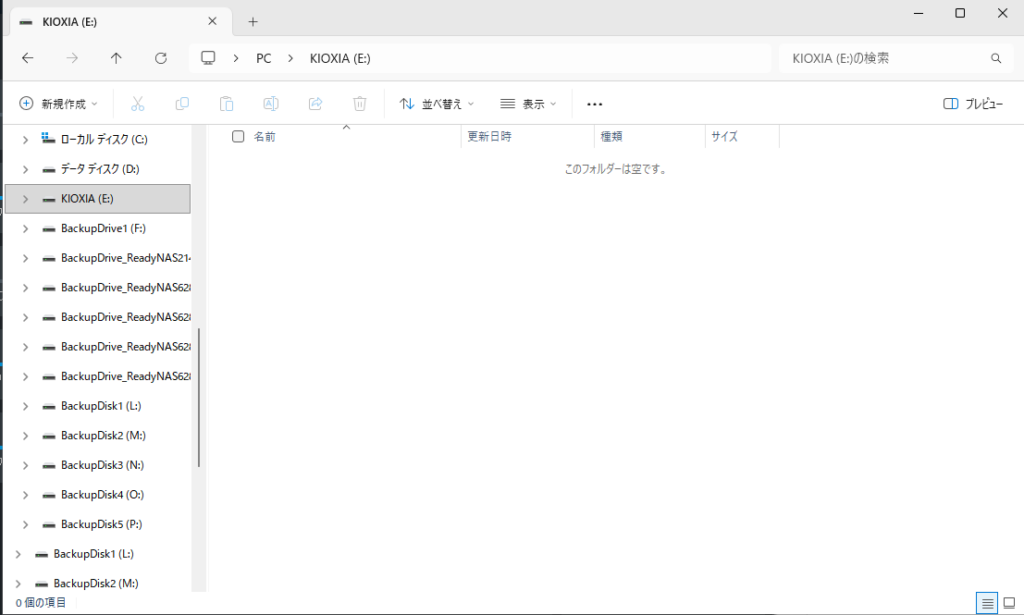Expand the ローカル ディスク (C:) tree node
Screen dimensions: 1024x615
tap(25, 140)
